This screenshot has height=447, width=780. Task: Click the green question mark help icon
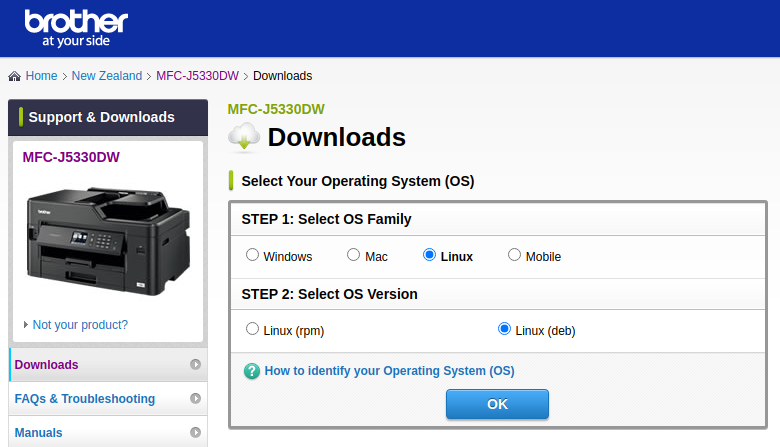pos(252,371)
